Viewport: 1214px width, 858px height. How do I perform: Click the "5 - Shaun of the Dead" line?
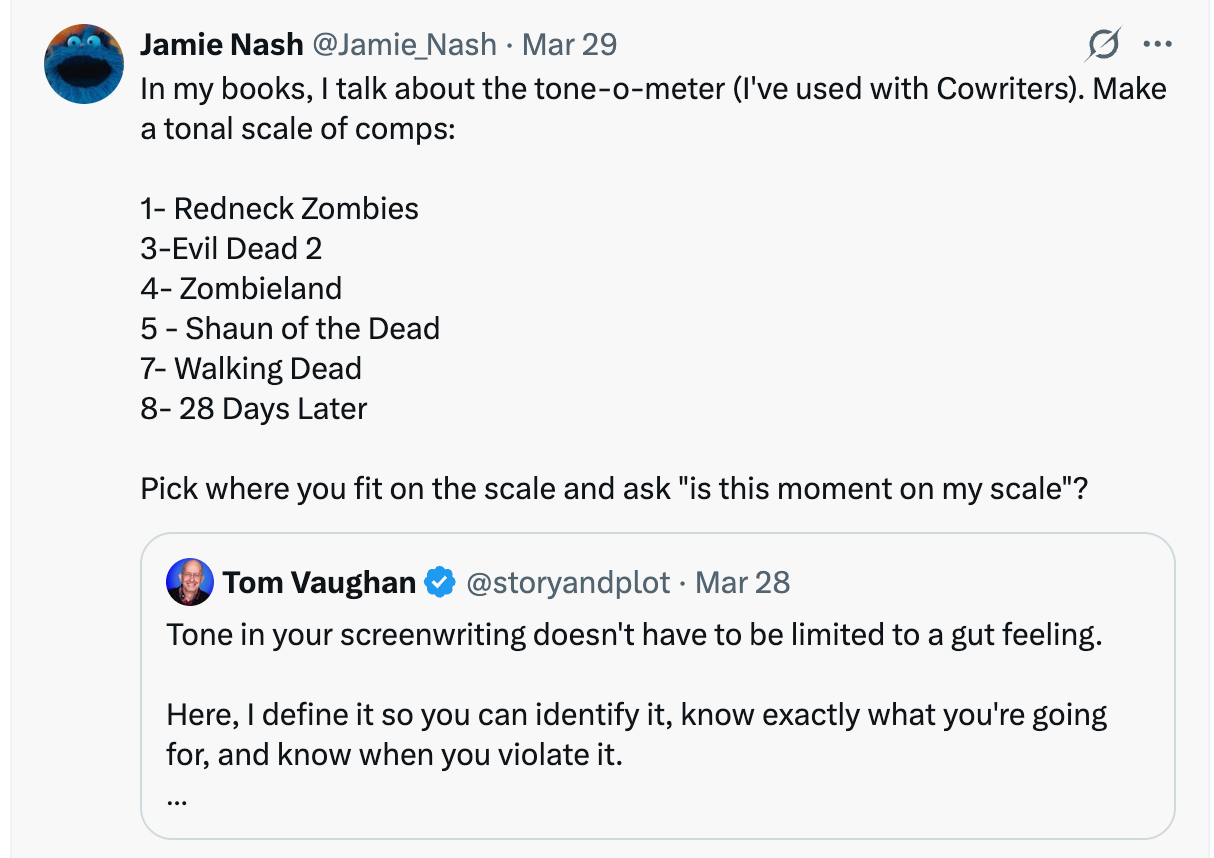(290, 328)
